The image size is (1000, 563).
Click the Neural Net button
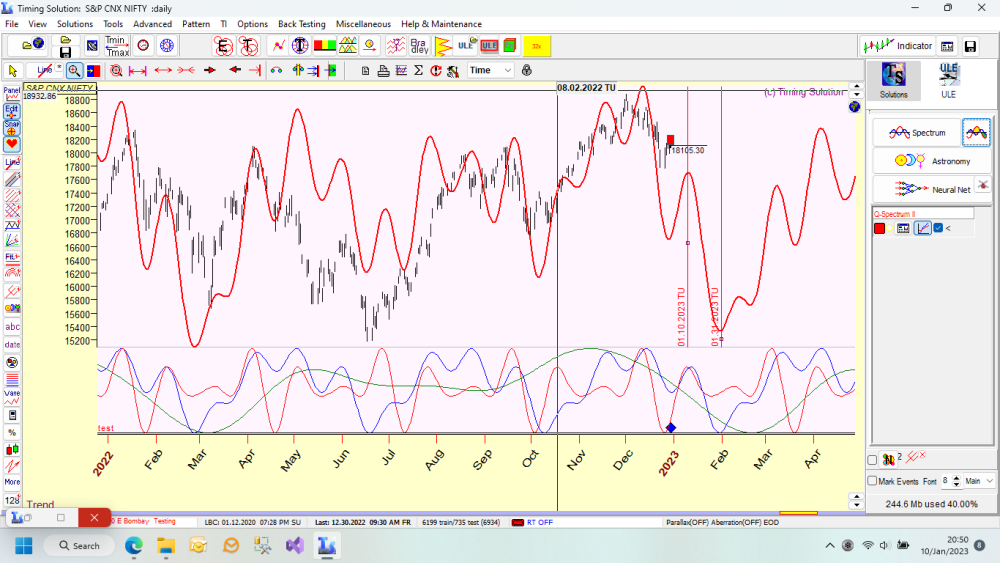point(932,189)
